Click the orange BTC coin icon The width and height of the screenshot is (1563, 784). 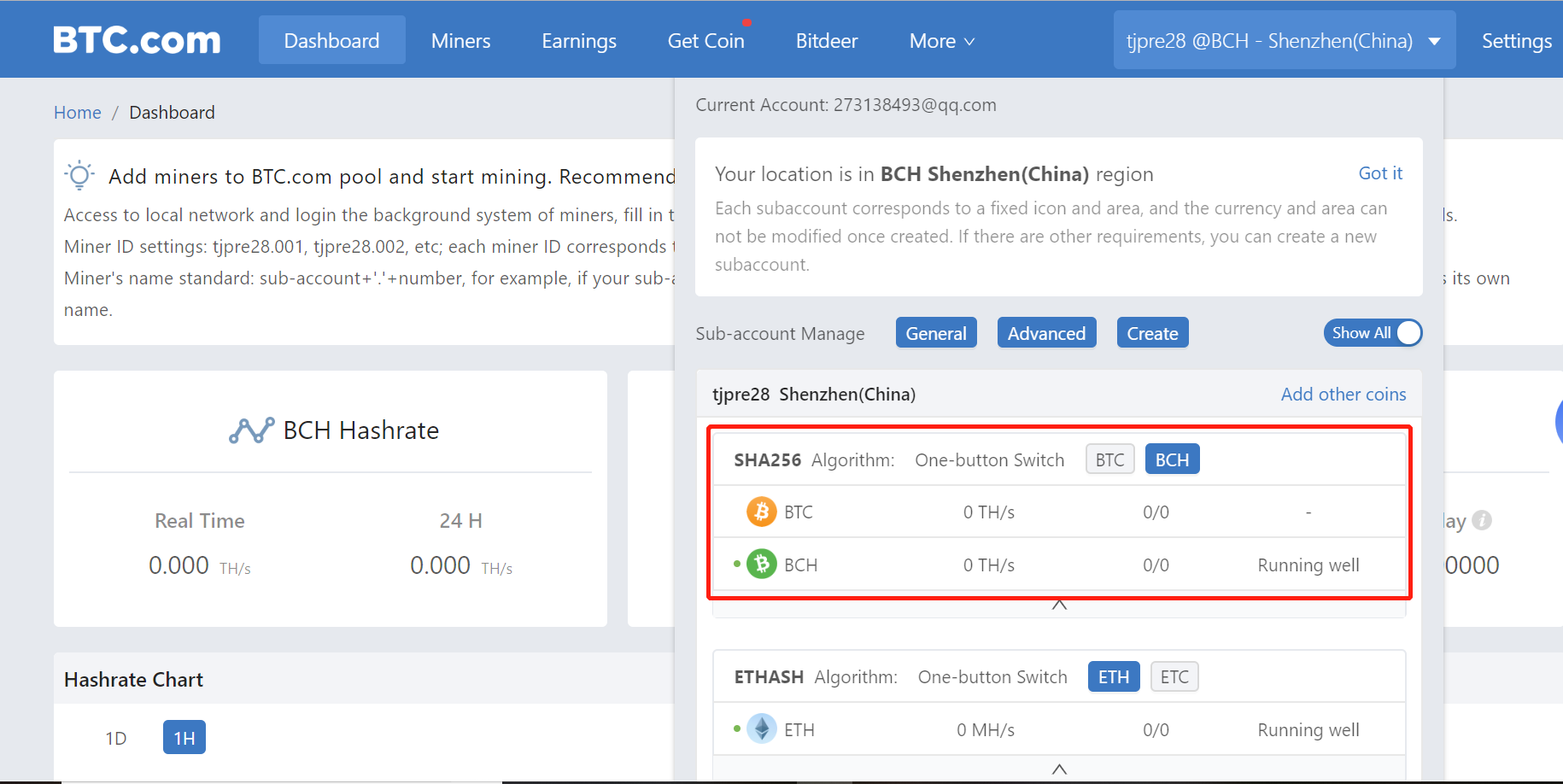(762, 512)
